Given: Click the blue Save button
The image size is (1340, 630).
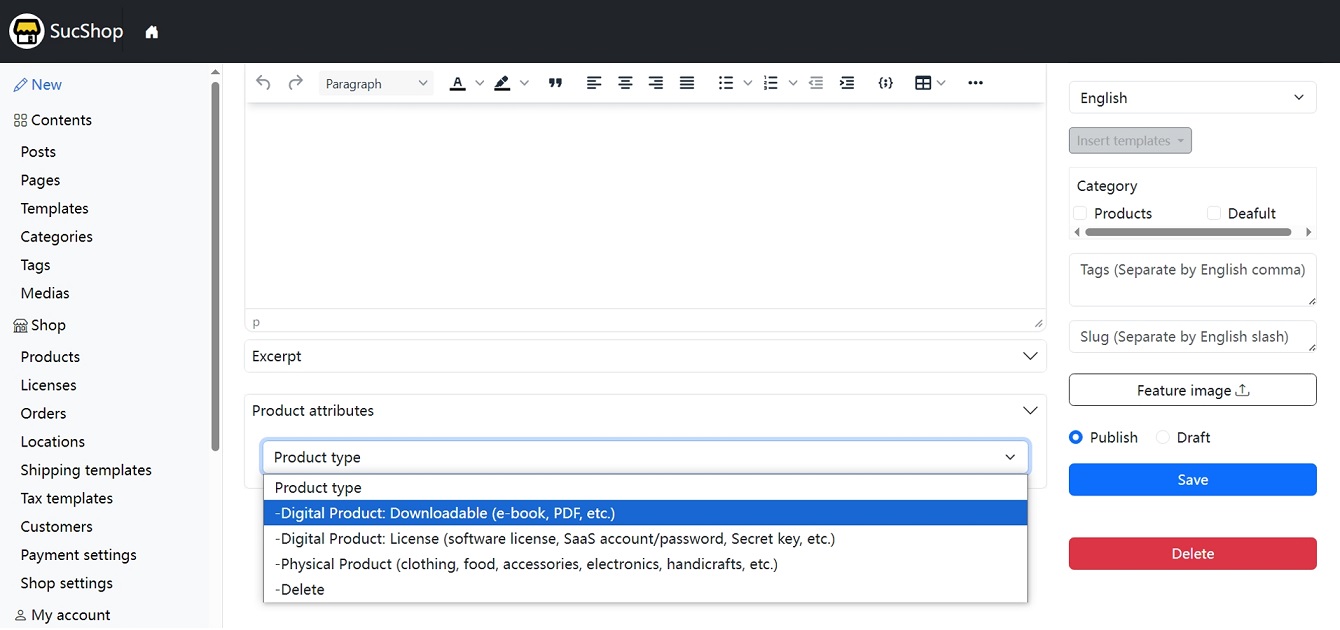Looking at the screenshot, I should (1192, 480).
